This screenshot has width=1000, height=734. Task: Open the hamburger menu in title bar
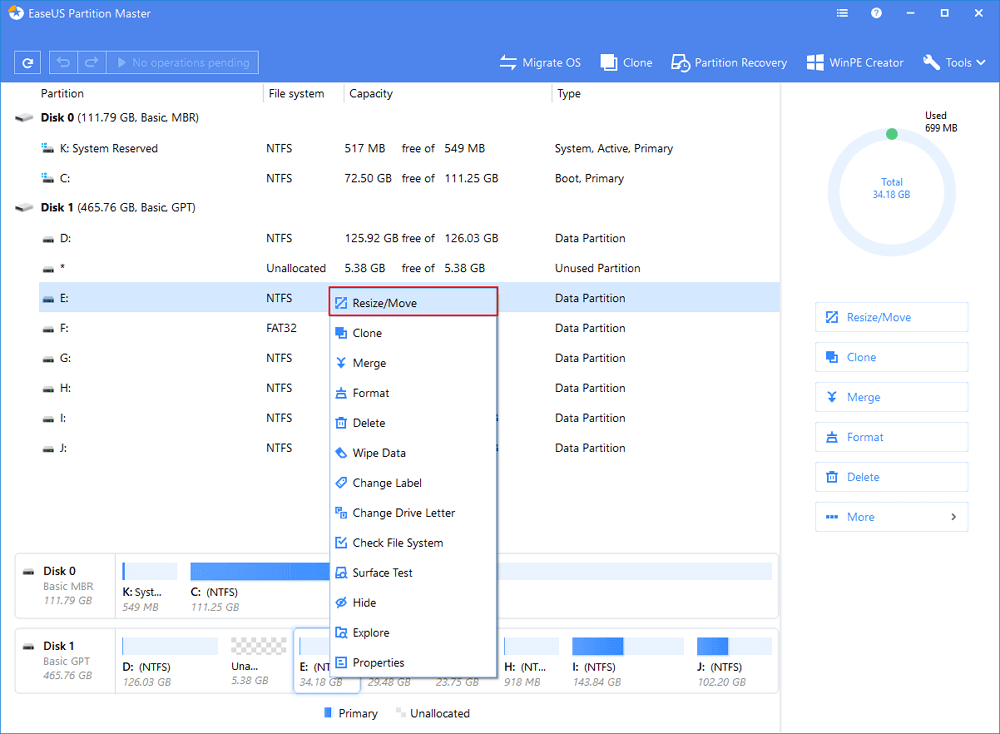pos(842,14)
